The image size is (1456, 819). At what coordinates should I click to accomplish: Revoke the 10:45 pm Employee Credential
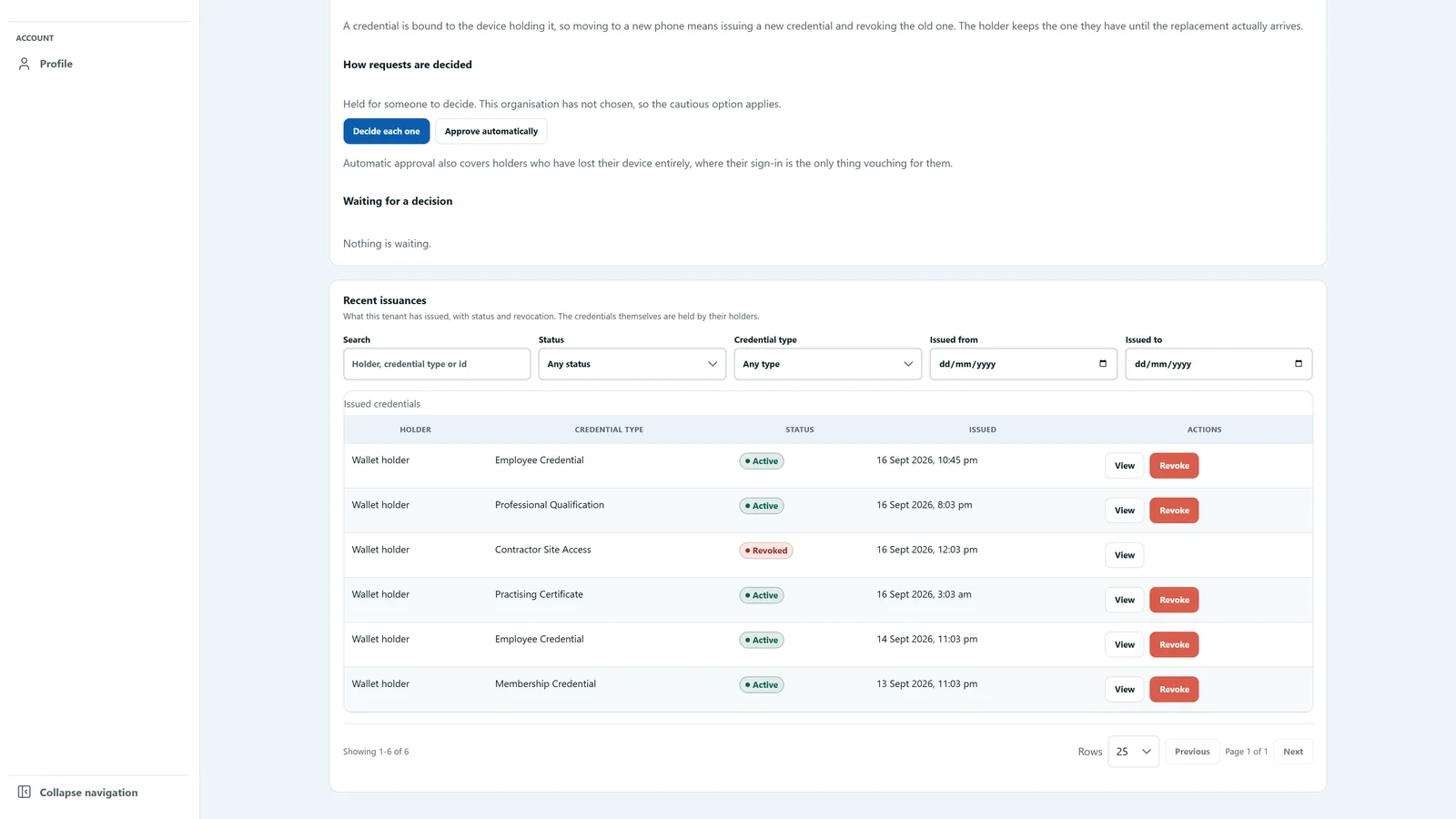[x=1174, y=466]
